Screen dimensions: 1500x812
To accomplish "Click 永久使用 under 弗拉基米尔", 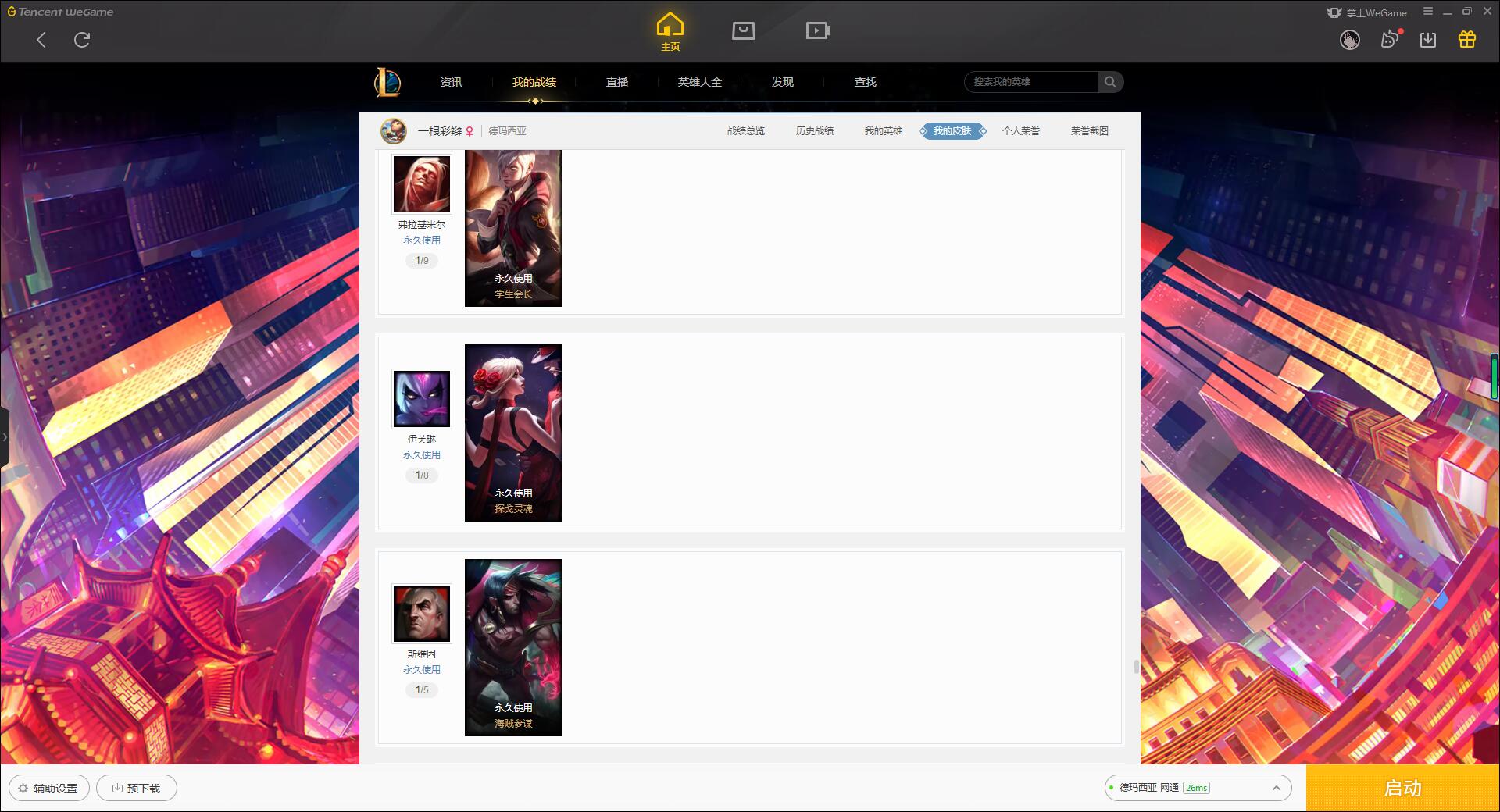I will [x=422, y=240].
